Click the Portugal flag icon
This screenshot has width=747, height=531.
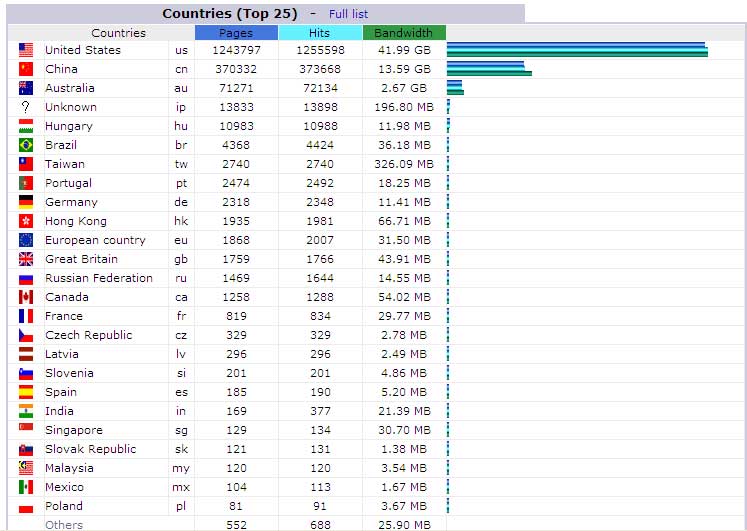tap(26, 183)
